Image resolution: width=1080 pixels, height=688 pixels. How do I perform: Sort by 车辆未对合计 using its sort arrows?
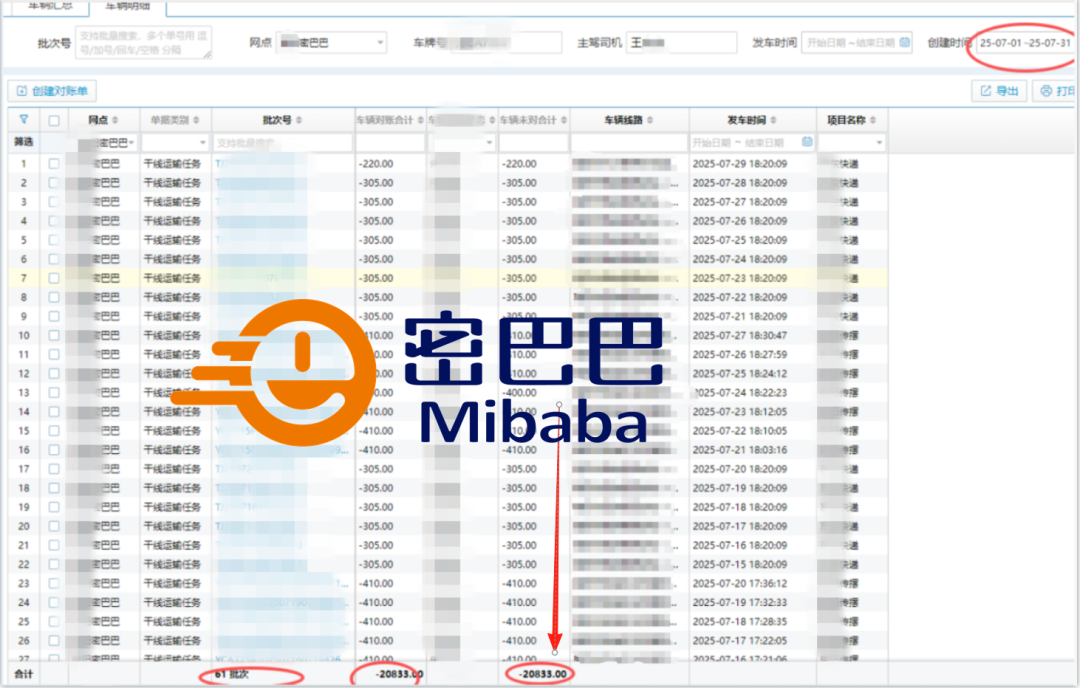pyautogui.click(x=563, y=121)
